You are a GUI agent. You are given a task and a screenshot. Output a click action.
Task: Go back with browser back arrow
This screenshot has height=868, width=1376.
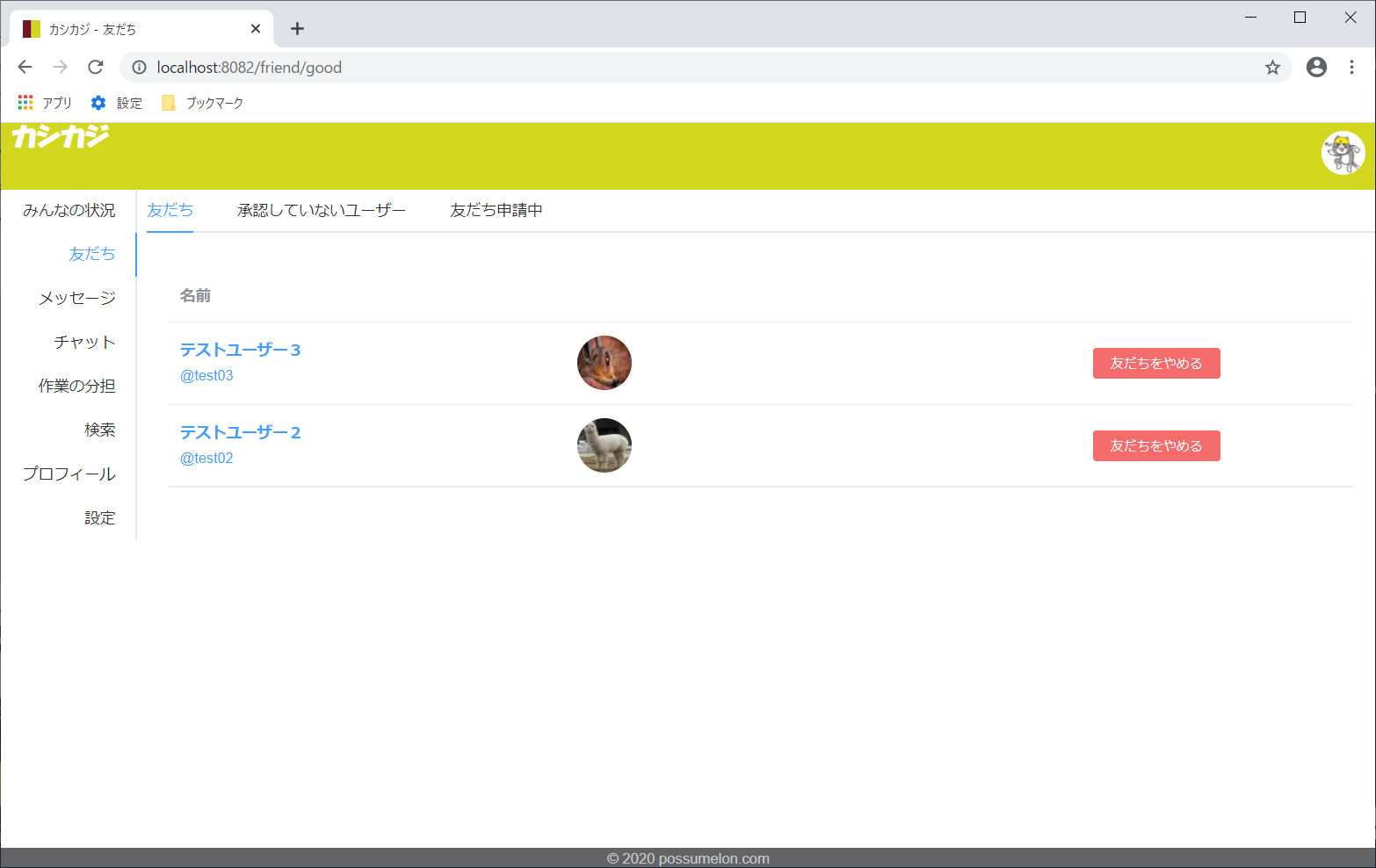pos(25,67)
